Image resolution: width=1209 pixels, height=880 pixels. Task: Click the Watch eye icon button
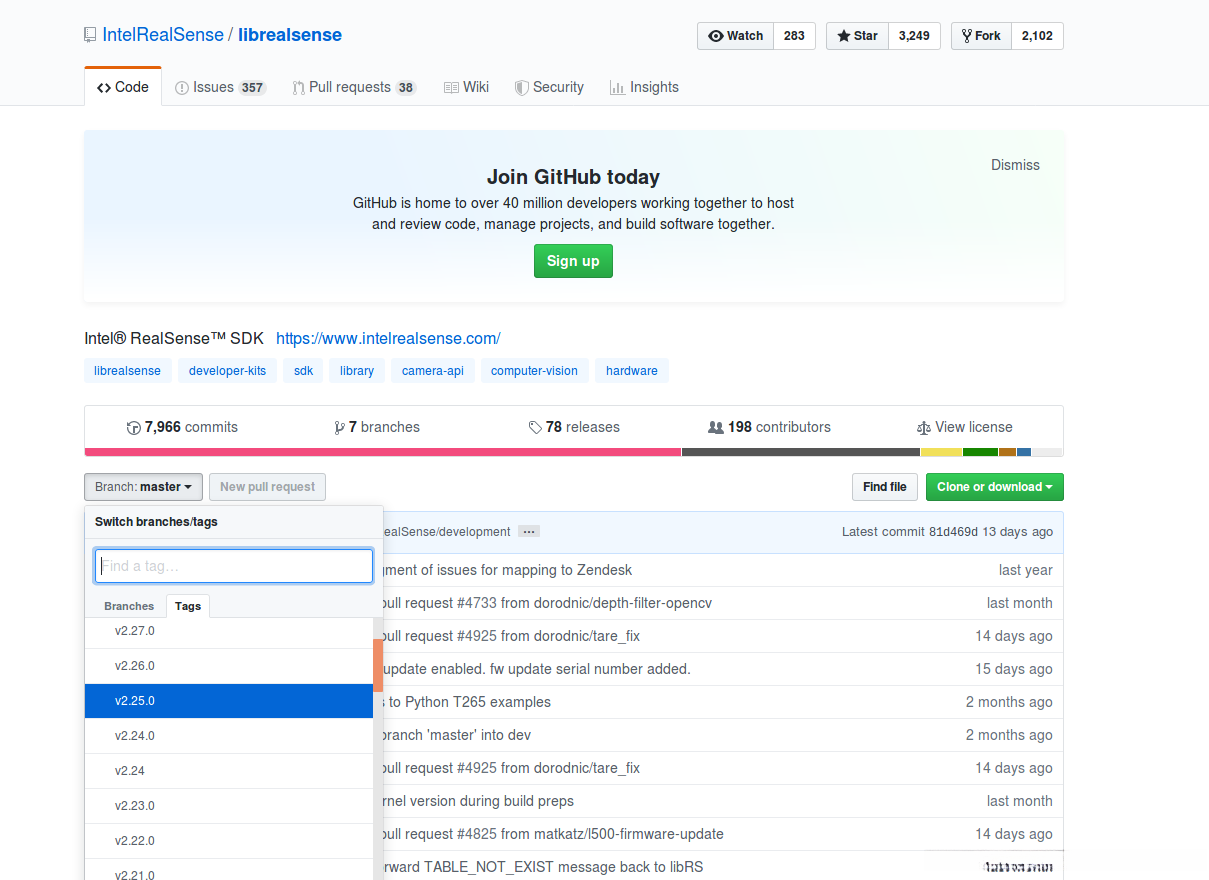coord(735,36)
